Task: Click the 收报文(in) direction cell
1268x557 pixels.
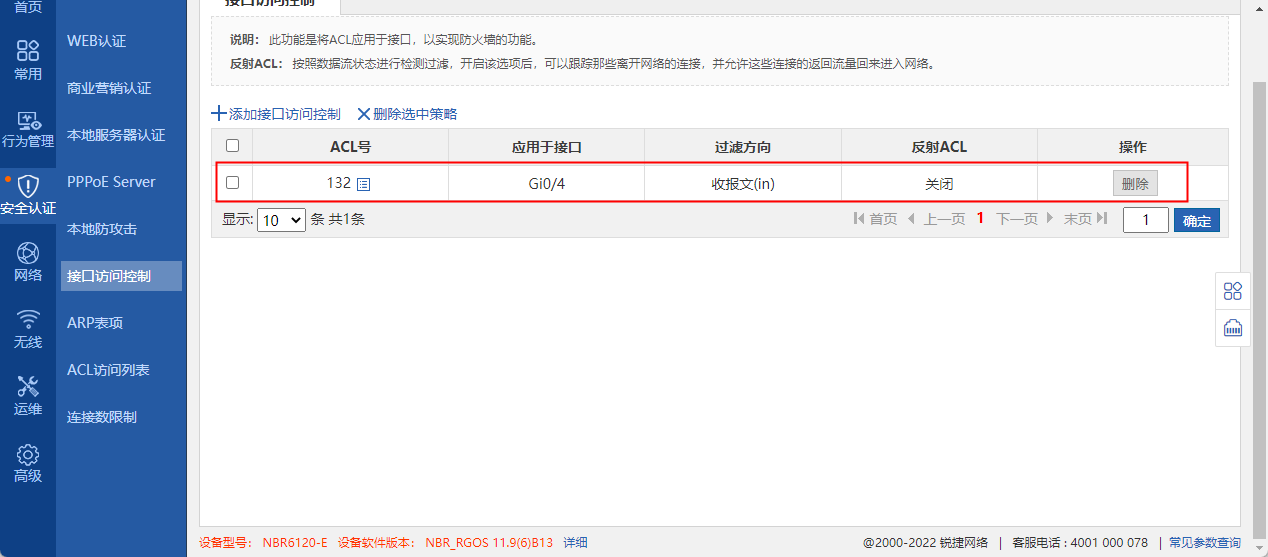Action: 743,184
